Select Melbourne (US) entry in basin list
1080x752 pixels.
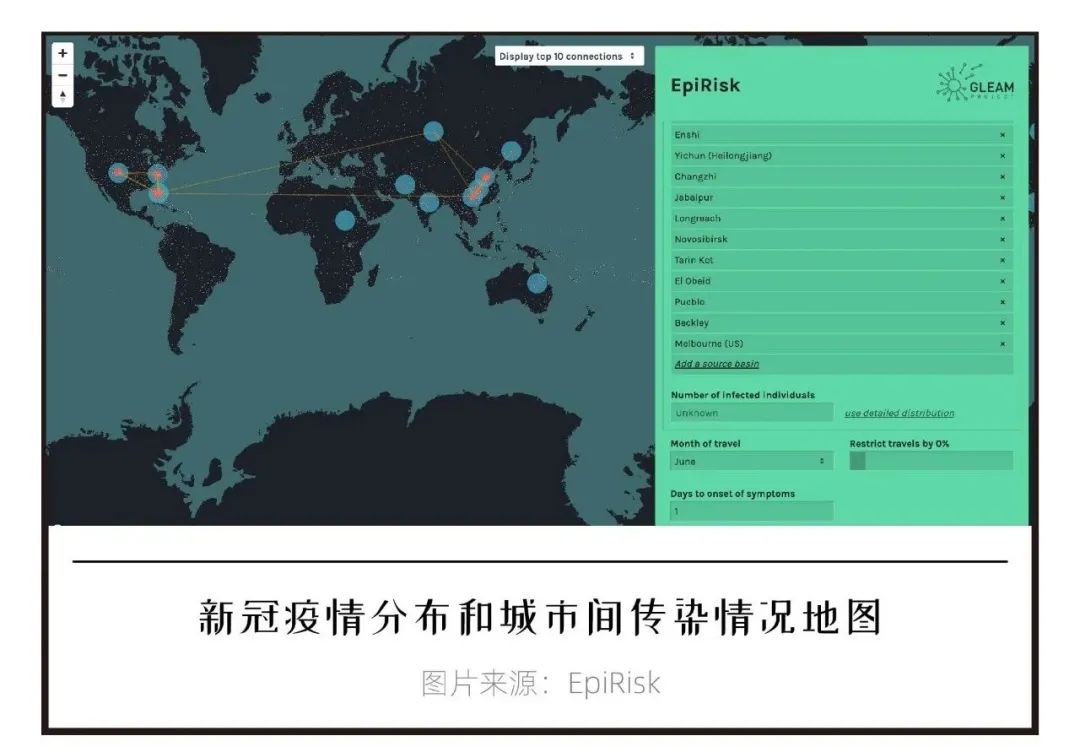(842, 344)
